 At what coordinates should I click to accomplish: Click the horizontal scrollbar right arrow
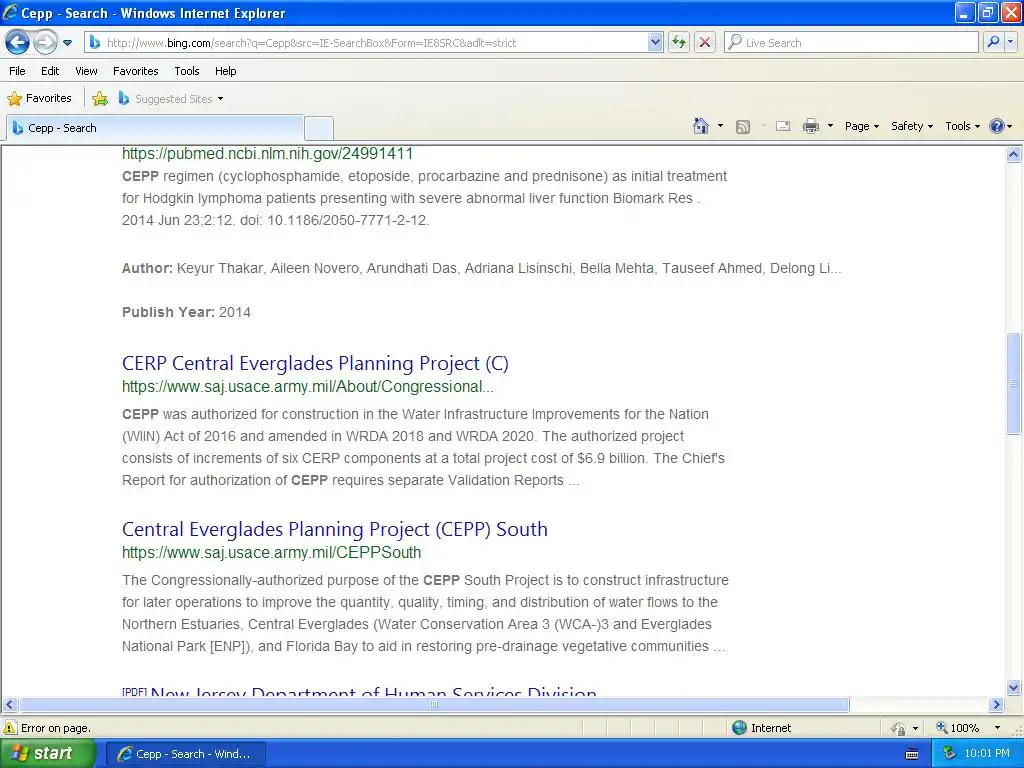pos(997,705)
